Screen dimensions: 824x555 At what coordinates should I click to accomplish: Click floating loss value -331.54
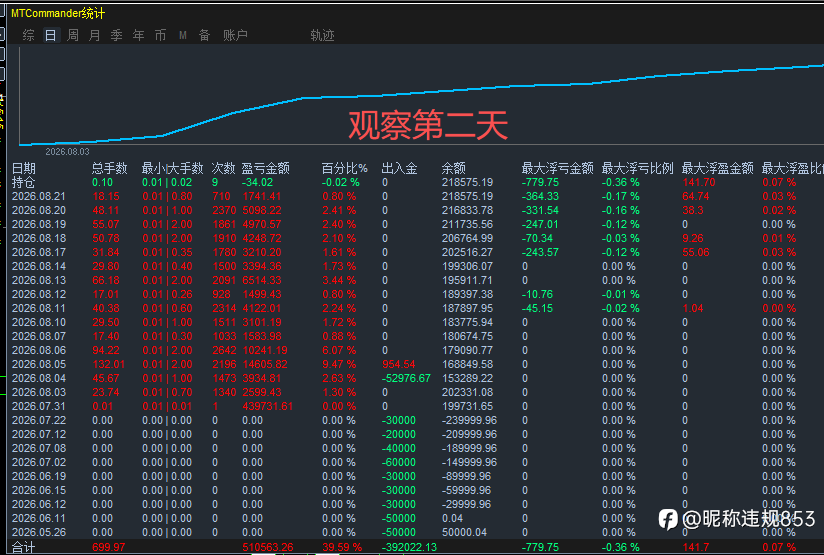point(540,210)
